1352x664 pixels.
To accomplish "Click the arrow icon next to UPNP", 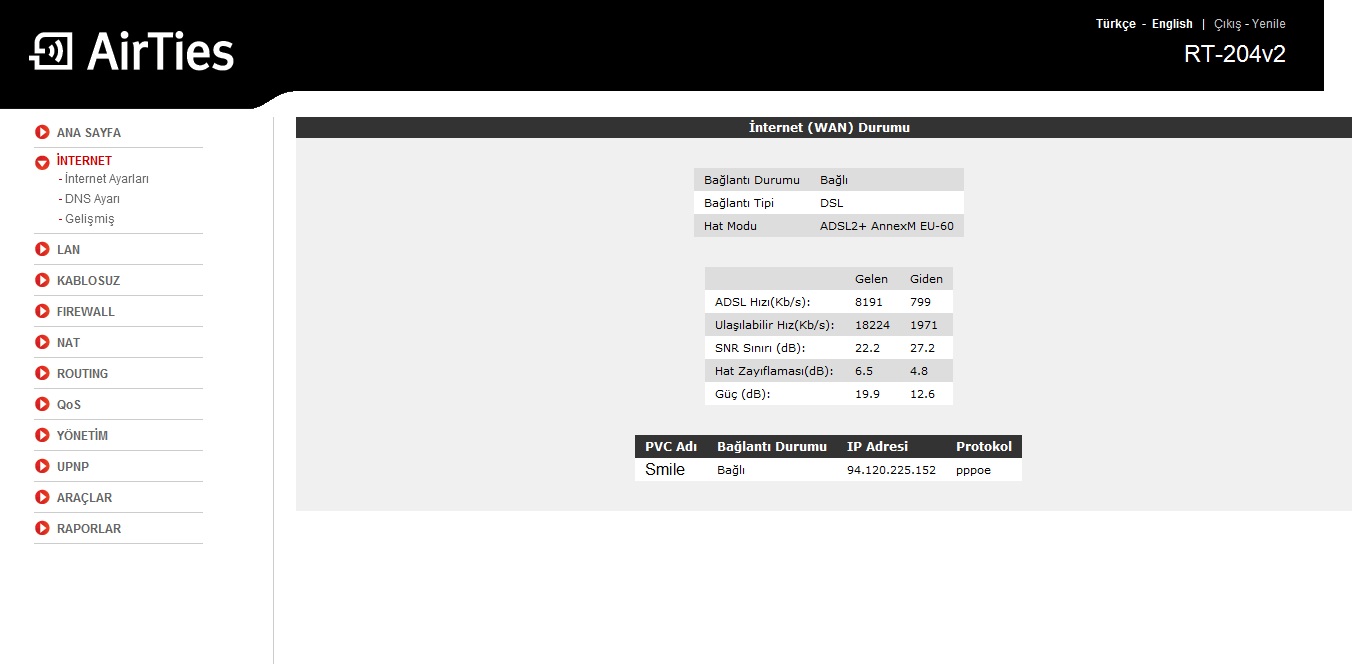I will point(42,466).
